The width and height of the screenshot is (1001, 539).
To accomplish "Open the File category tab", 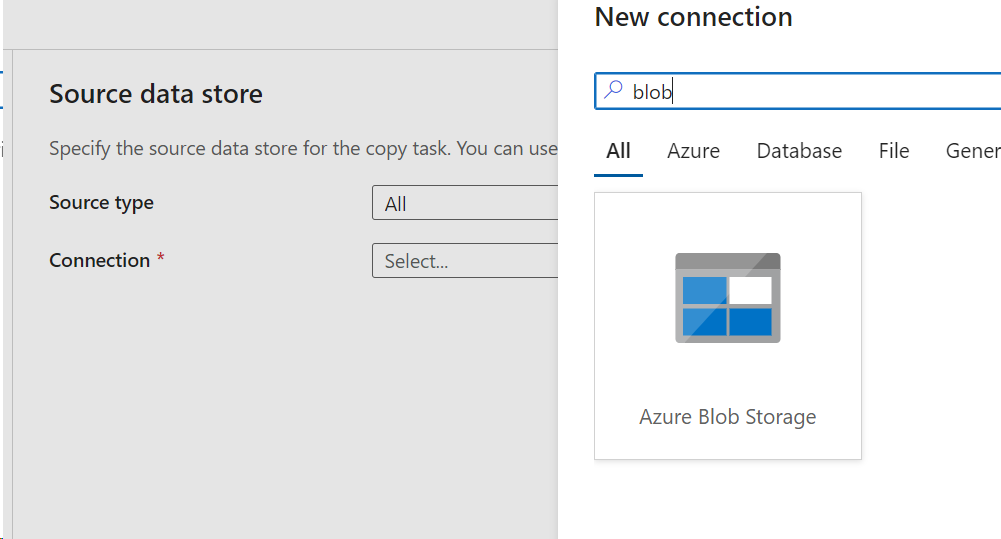I will pos(893,151).
